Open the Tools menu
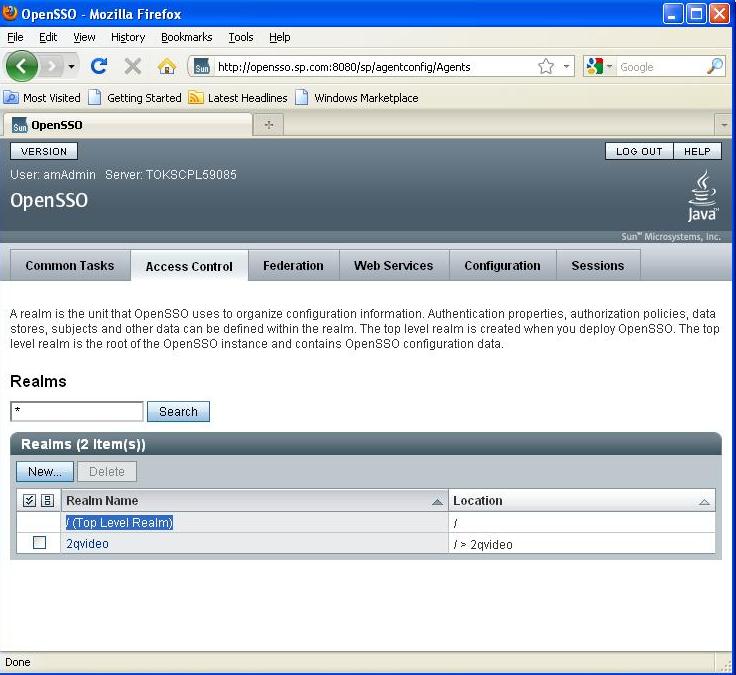Screen dimensions: 736x675 (241, 37)
